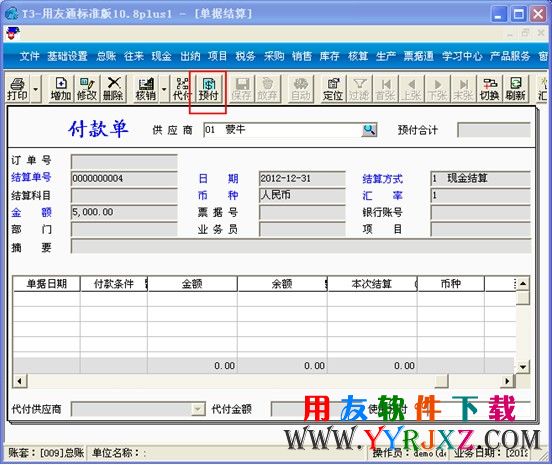This screenshot has height=465, width=552.
Task: Click the 单据日期 column header
Action: click(x=46, y=284)
